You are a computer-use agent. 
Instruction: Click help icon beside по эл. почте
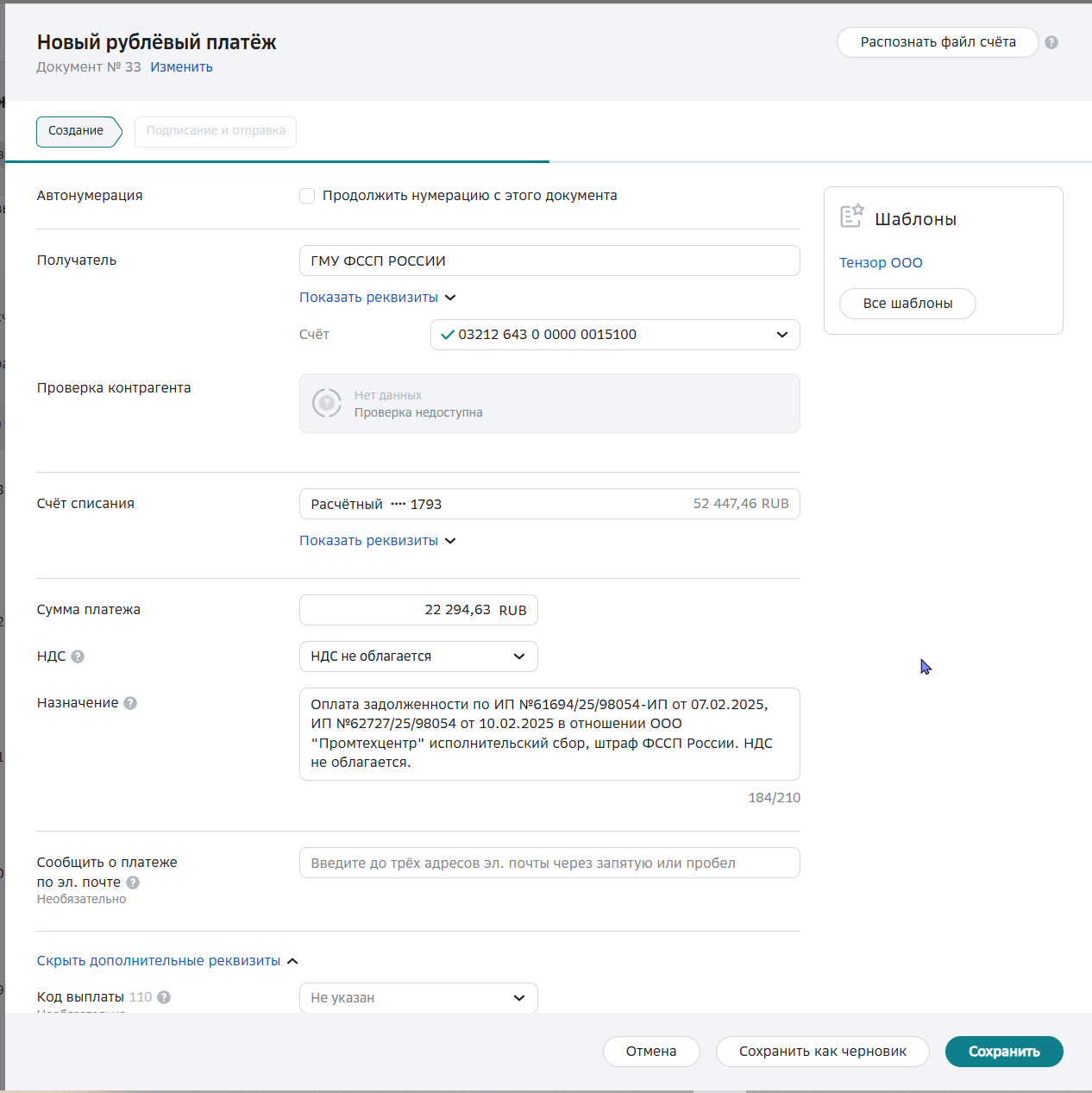point(133,883)
